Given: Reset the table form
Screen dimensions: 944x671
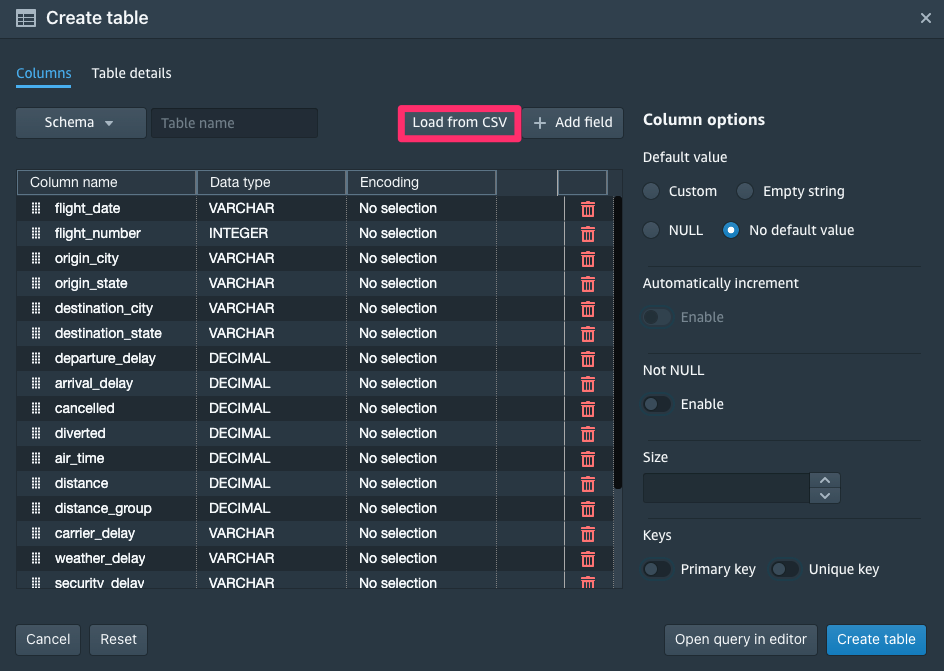Looking at the screenshot, I should click(x=119, y=639).
